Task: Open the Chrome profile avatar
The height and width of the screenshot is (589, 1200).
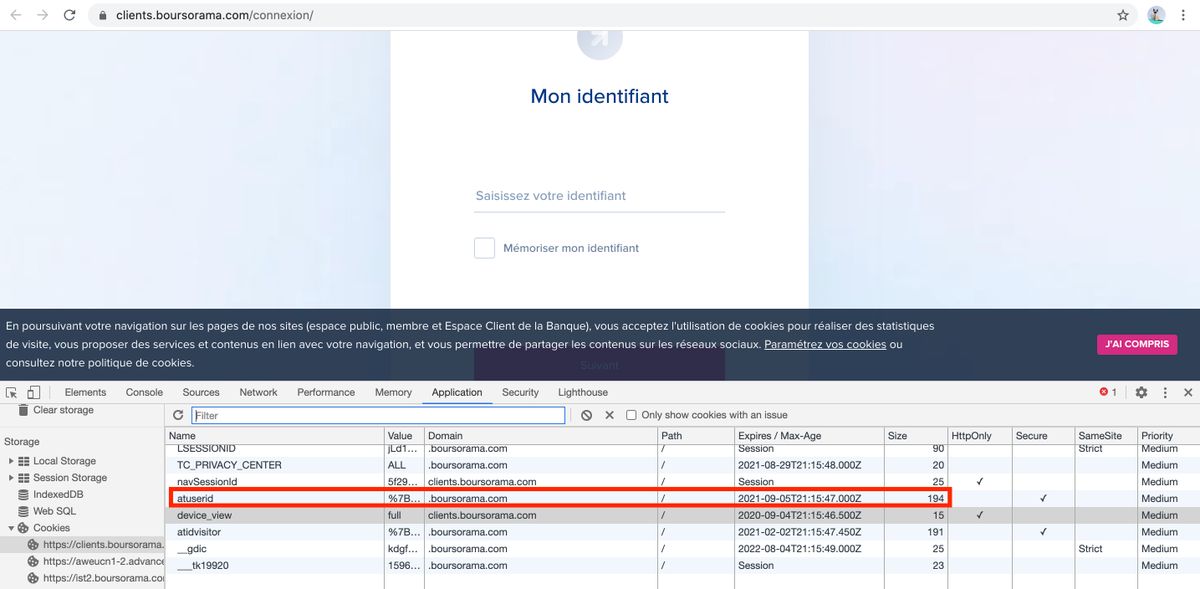Action: 1156,15
